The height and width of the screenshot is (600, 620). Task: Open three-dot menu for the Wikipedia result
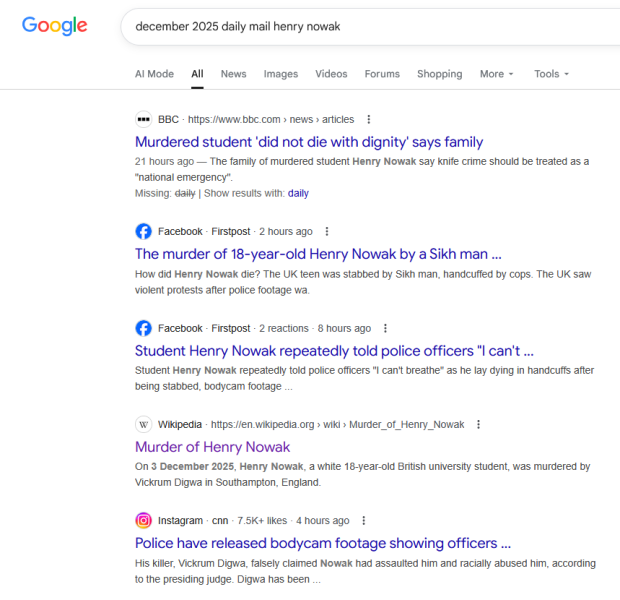[478, 424]
